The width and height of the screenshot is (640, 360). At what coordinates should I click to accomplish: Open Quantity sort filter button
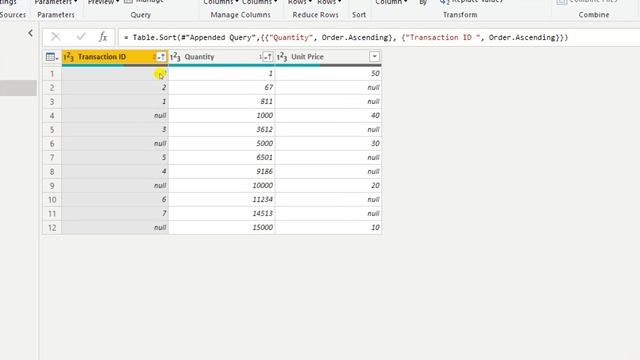pos(268,57)
